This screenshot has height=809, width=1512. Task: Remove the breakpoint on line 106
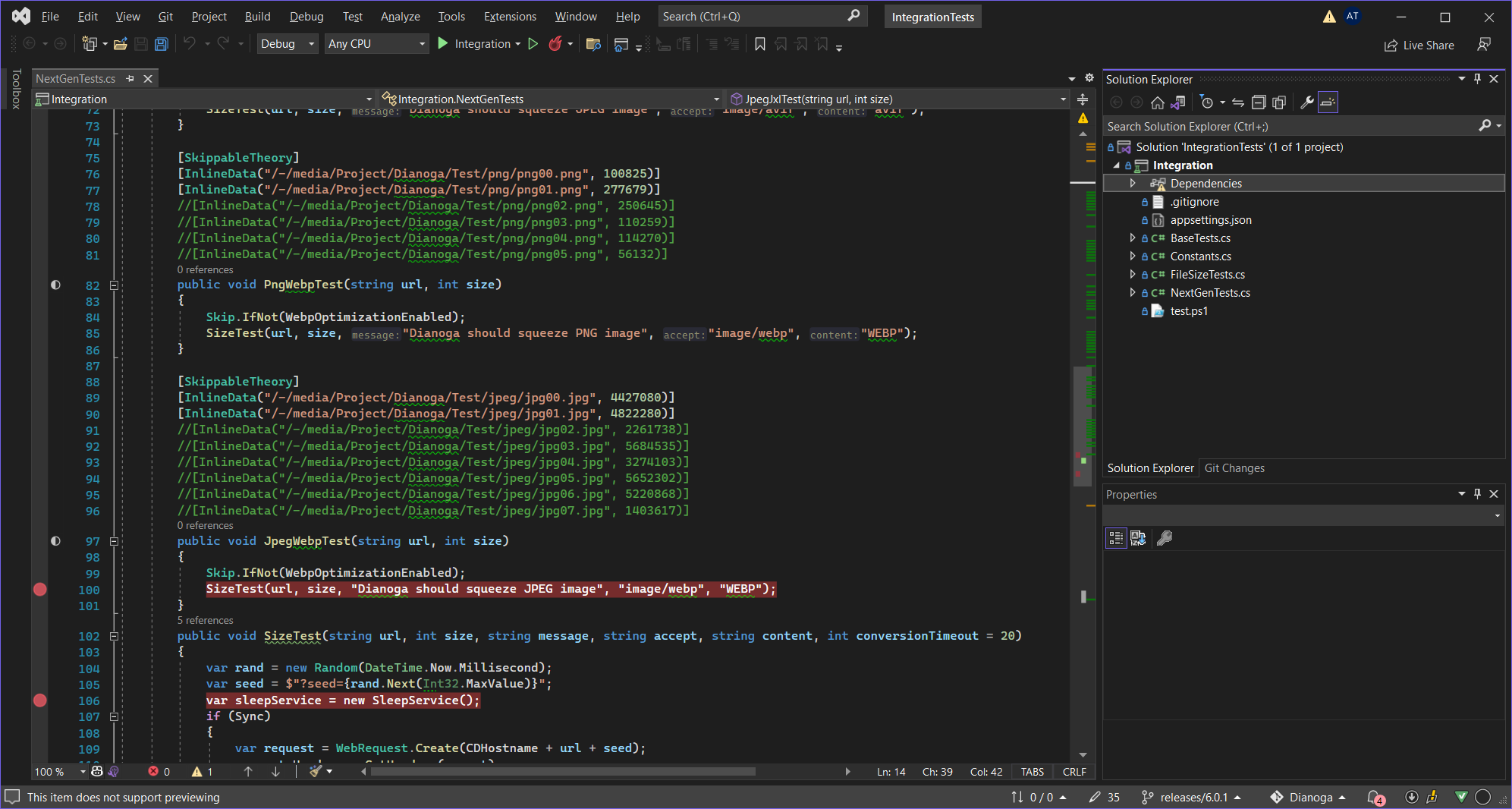click(x=40, y=700)
